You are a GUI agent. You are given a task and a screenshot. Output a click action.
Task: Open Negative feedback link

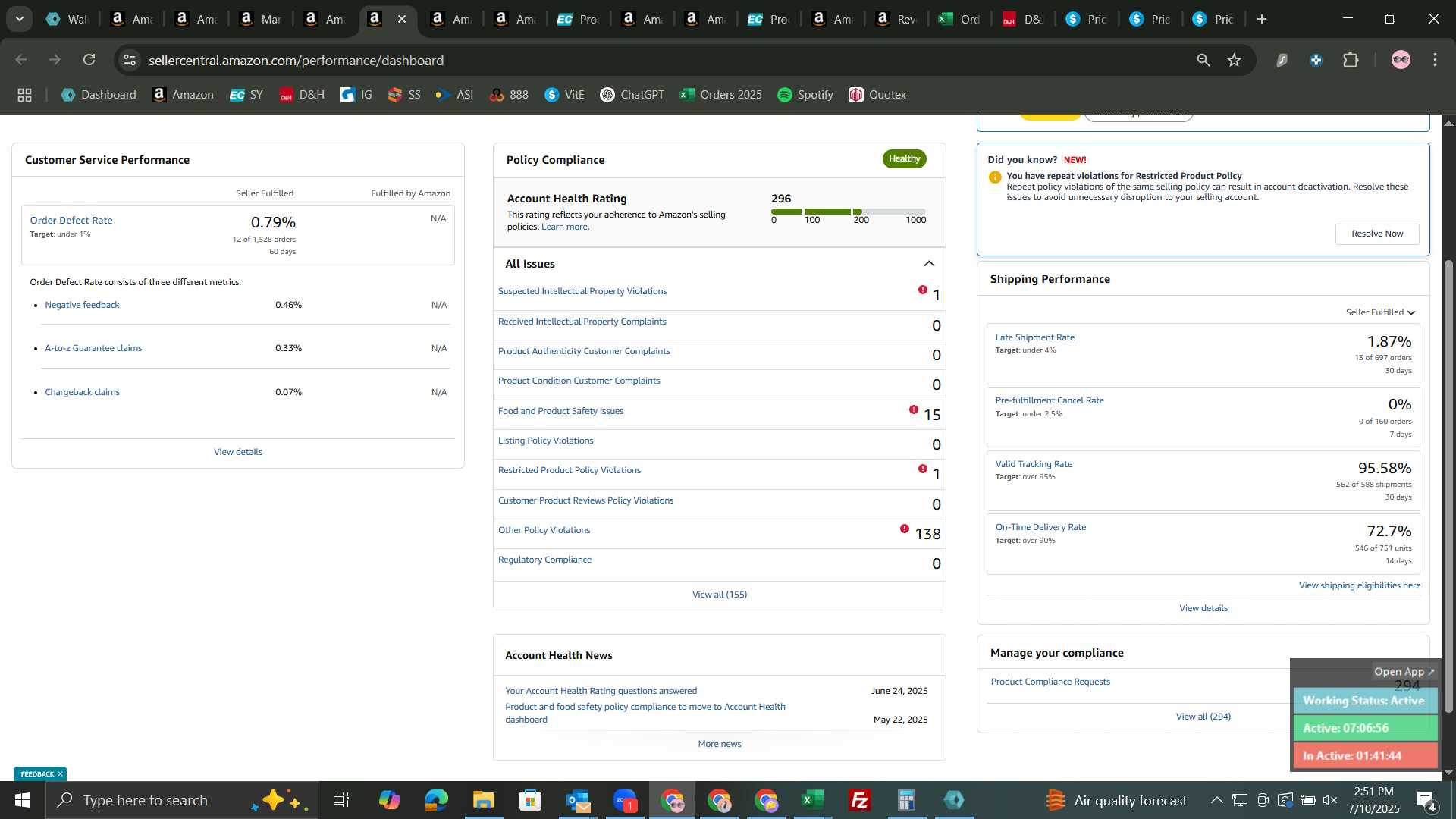click(82, 305)
